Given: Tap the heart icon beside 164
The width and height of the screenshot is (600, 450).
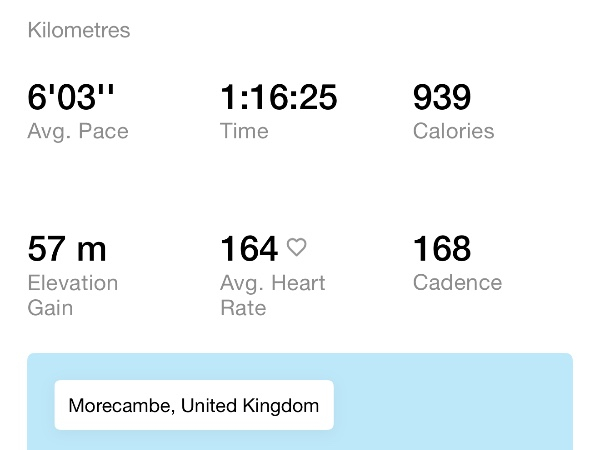Looking at the screenshot, I should click(x=296, y=247).
